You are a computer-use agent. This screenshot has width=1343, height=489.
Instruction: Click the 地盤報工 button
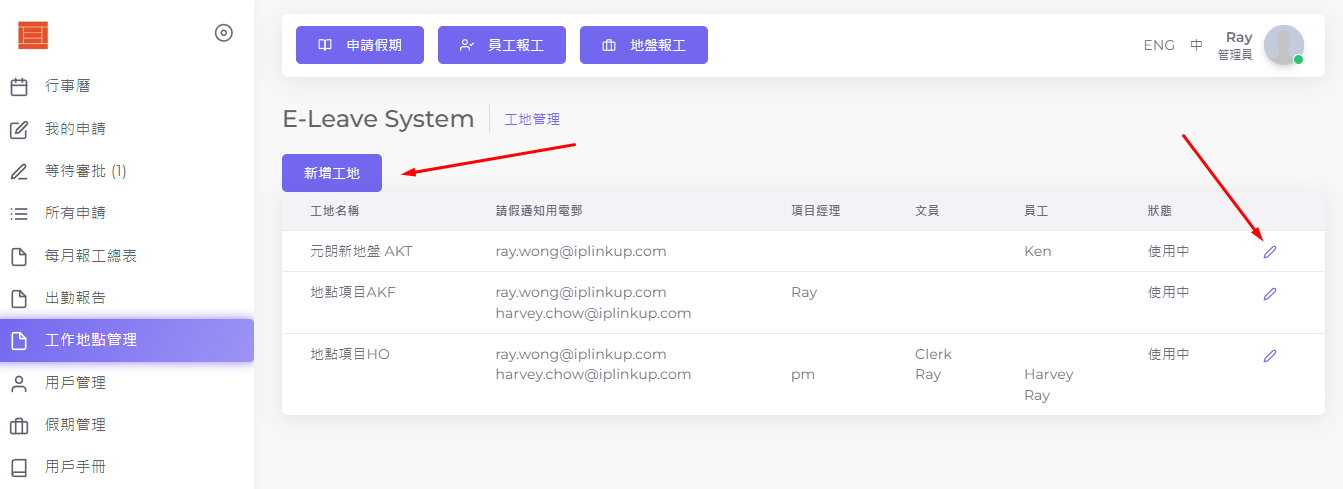point(644,45)
